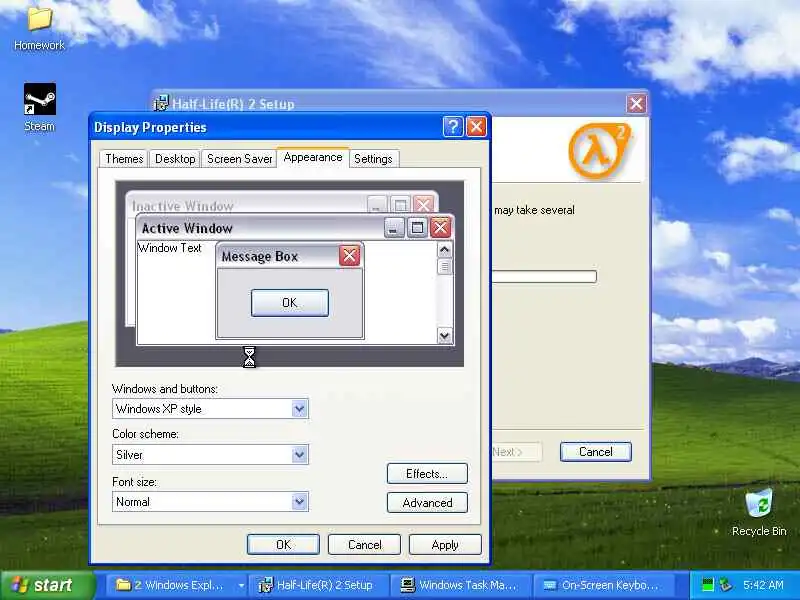Click the Half-Life 2 Setup title bar icon
Image resolution: width=800 pixels, height=600 pixels.
click(161, 103)
